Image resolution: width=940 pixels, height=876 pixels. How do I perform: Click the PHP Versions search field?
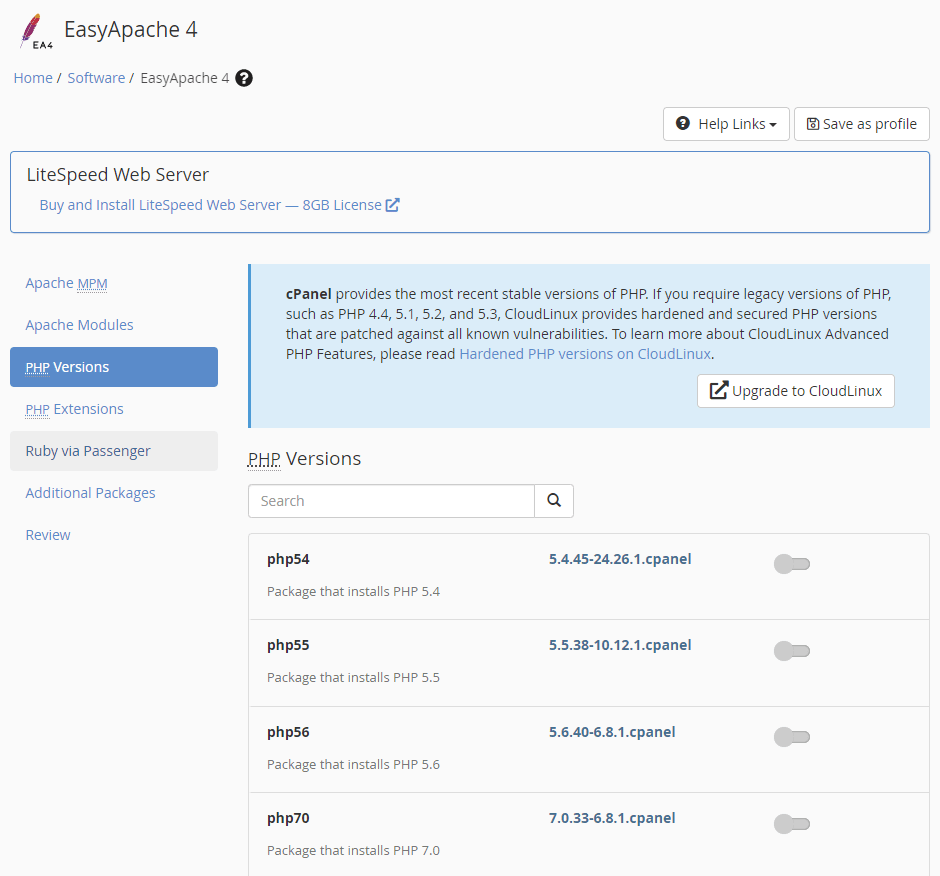click(x=391, y=501)
